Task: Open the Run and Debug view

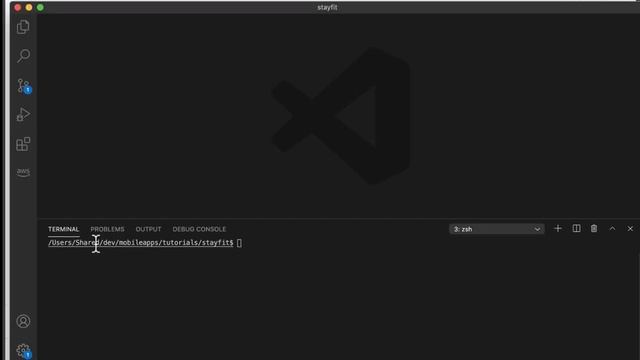Action: [23, 115]
